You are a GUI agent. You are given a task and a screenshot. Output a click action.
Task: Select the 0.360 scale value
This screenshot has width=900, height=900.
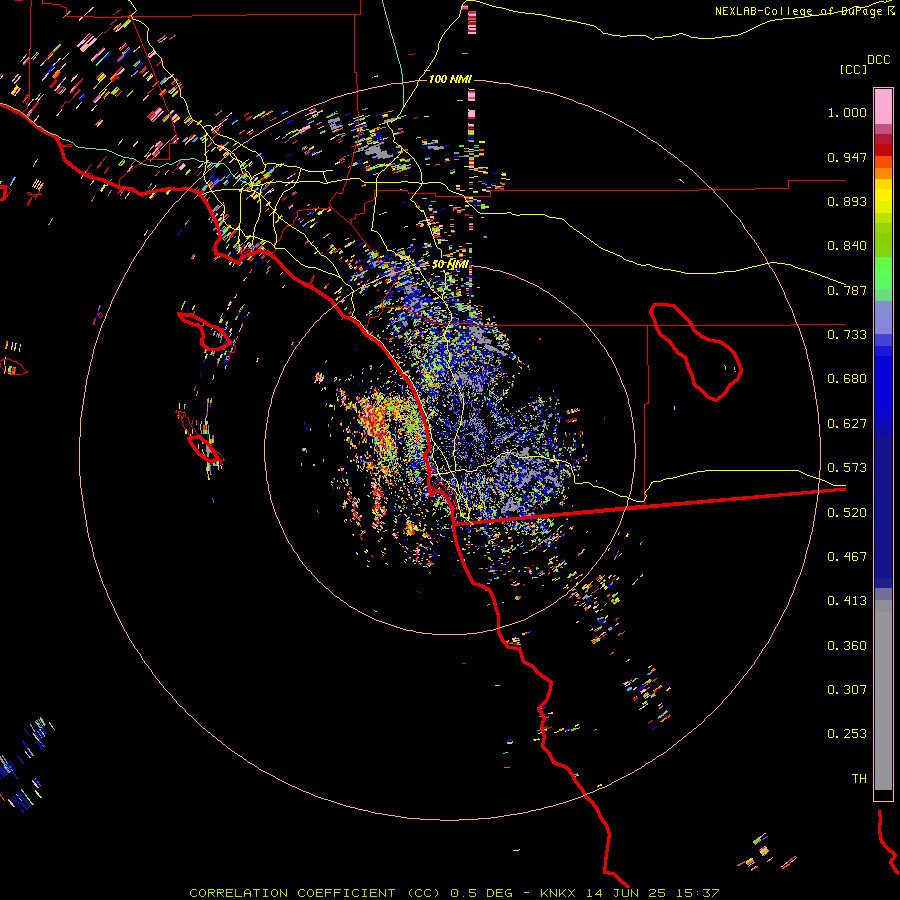tap(847, 646)
